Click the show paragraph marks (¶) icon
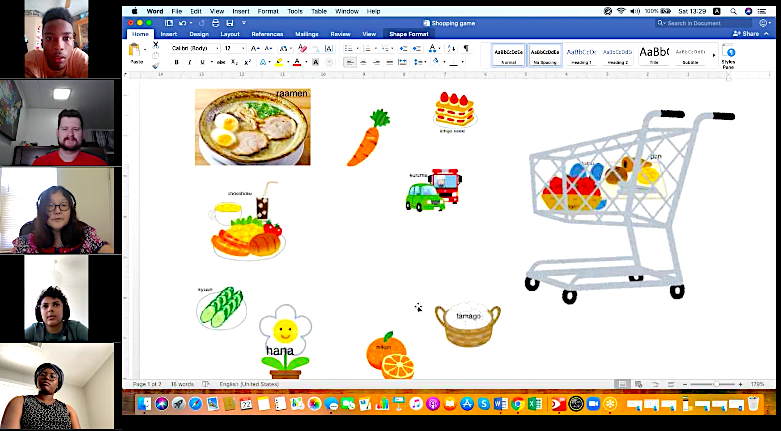Viewport: 781px width, 431px height. [x=465, y=48]
